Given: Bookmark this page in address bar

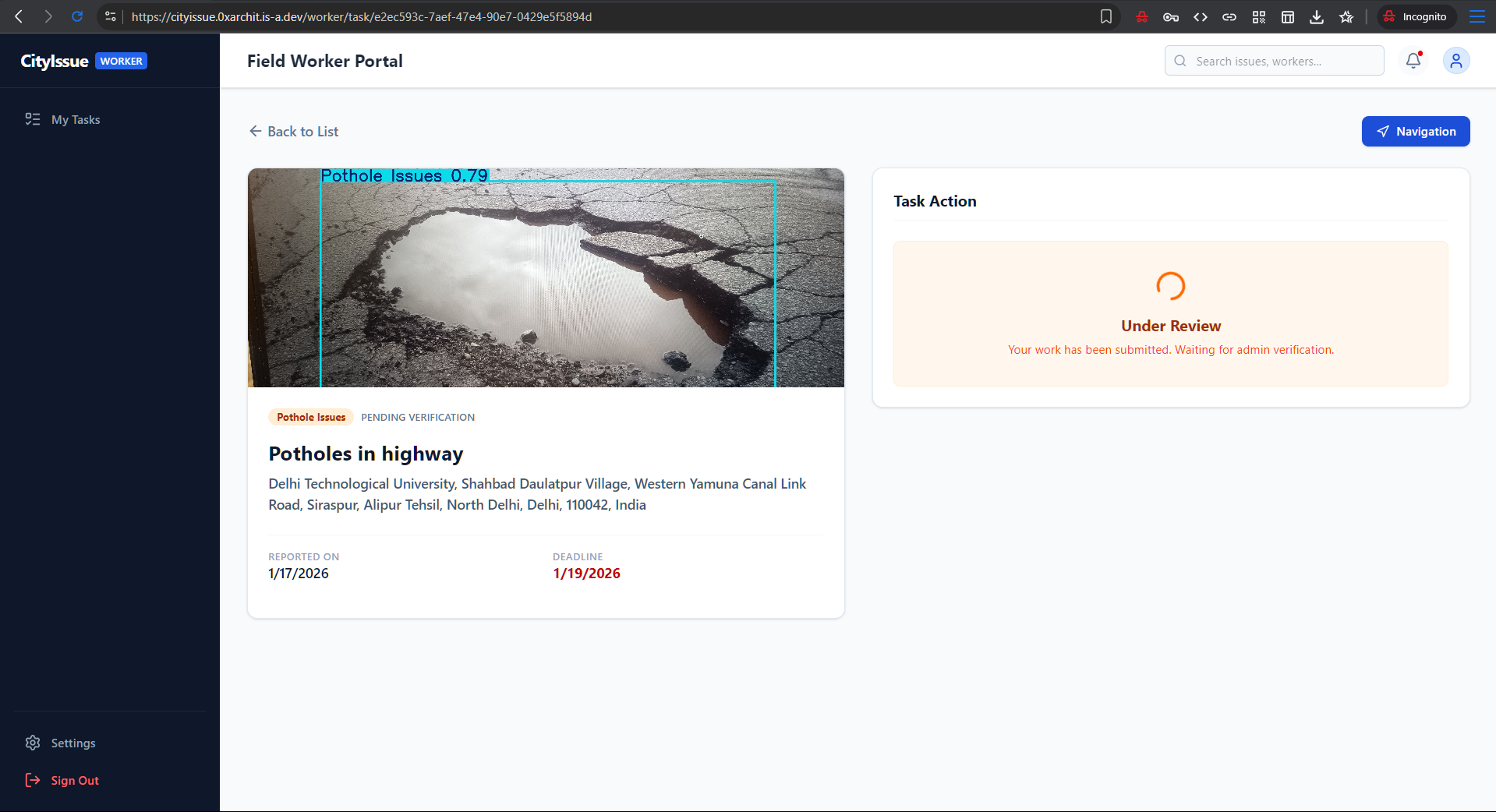Looking at the screenshot, I should tap(1105, 16).
